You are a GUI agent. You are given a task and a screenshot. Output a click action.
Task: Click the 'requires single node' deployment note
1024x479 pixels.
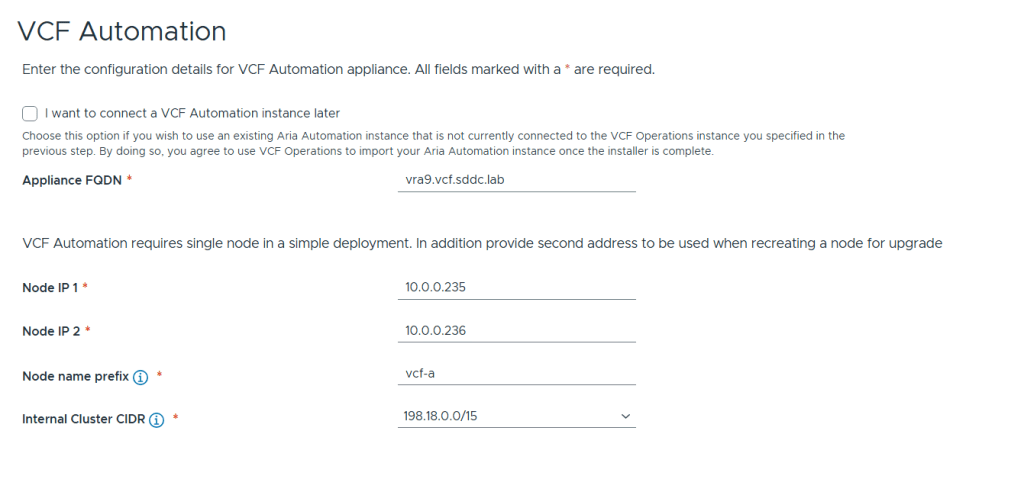coord(482,243)
